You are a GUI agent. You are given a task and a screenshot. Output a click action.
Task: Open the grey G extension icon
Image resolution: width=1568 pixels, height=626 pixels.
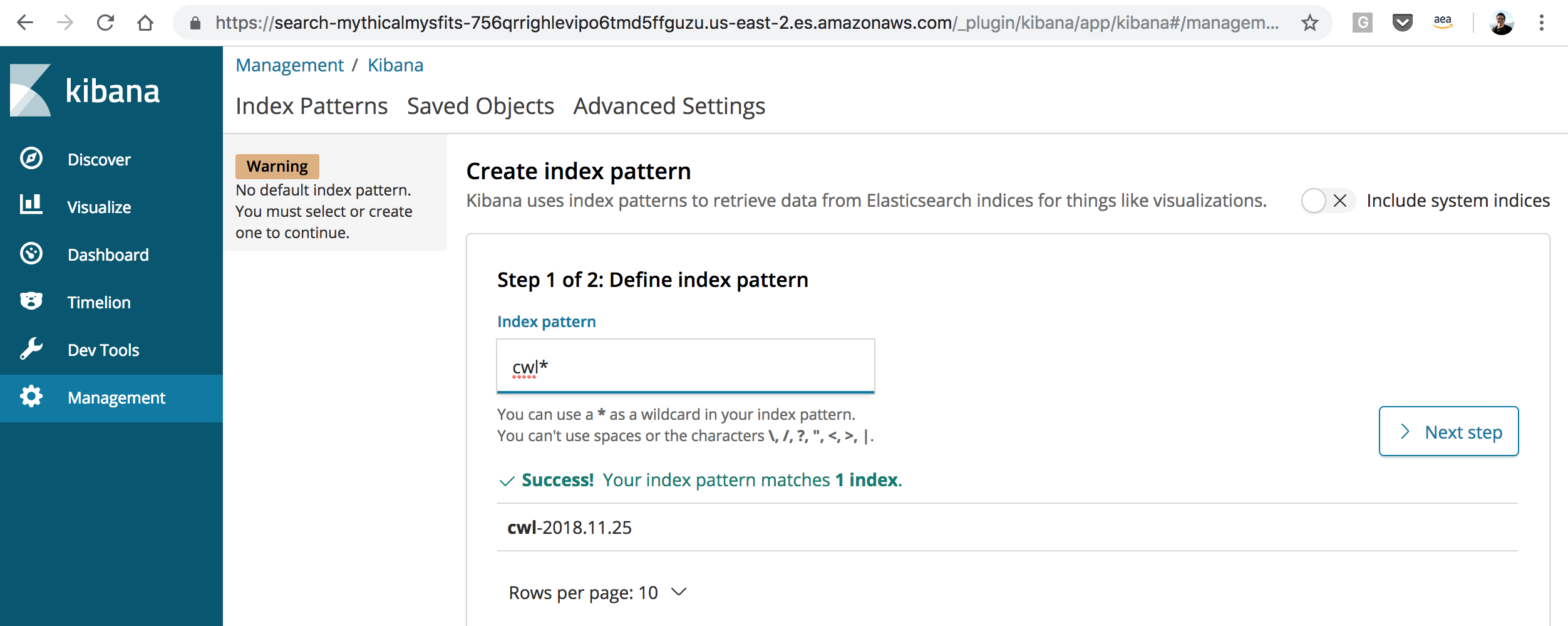pos(1363,23)
